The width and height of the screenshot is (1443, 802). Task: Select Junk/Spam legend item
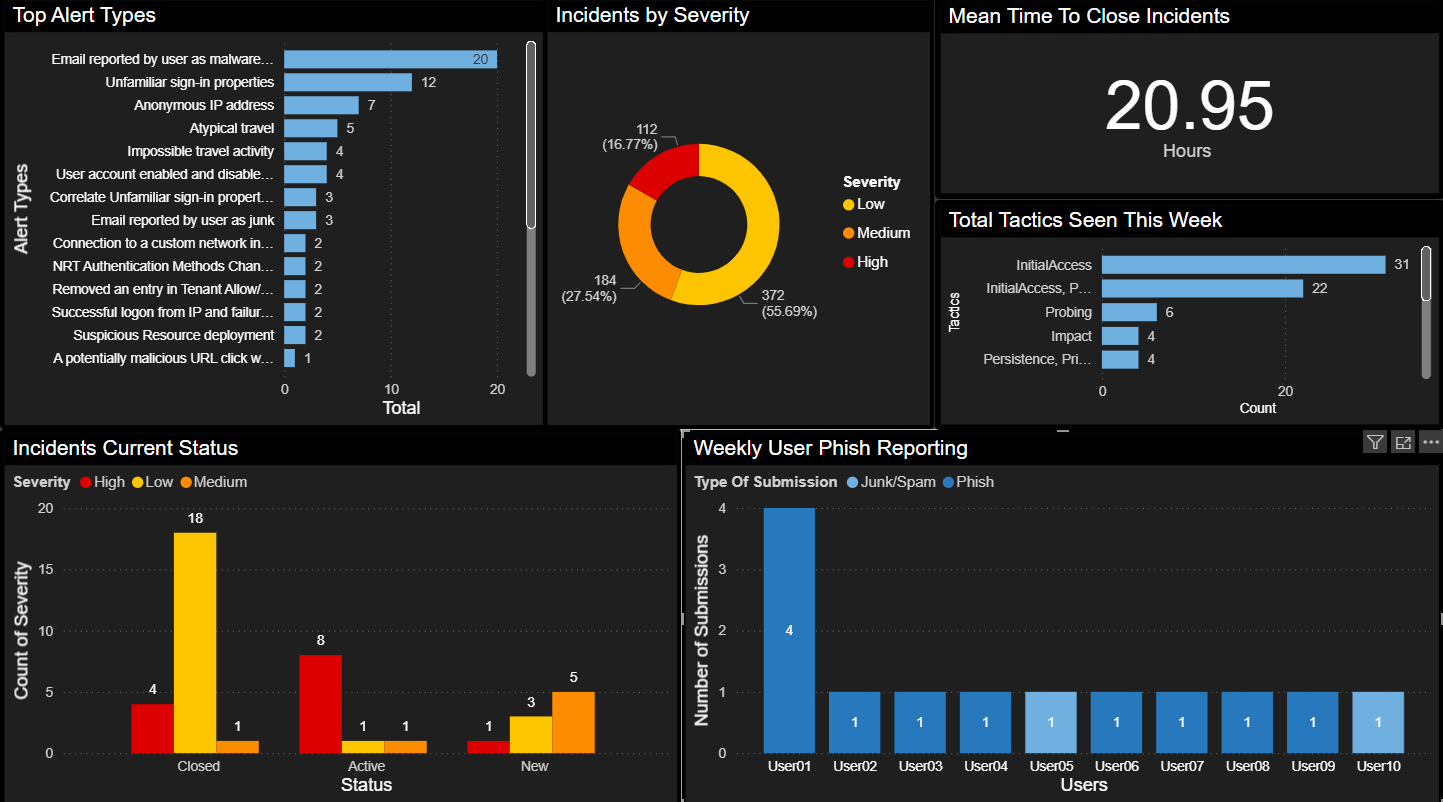(891, 482)
